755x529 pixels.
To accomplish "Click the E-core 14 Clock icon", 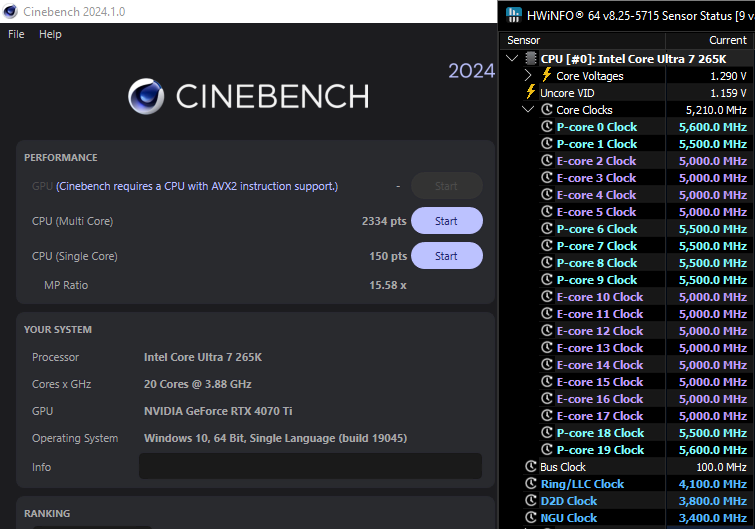I will 547,364.
